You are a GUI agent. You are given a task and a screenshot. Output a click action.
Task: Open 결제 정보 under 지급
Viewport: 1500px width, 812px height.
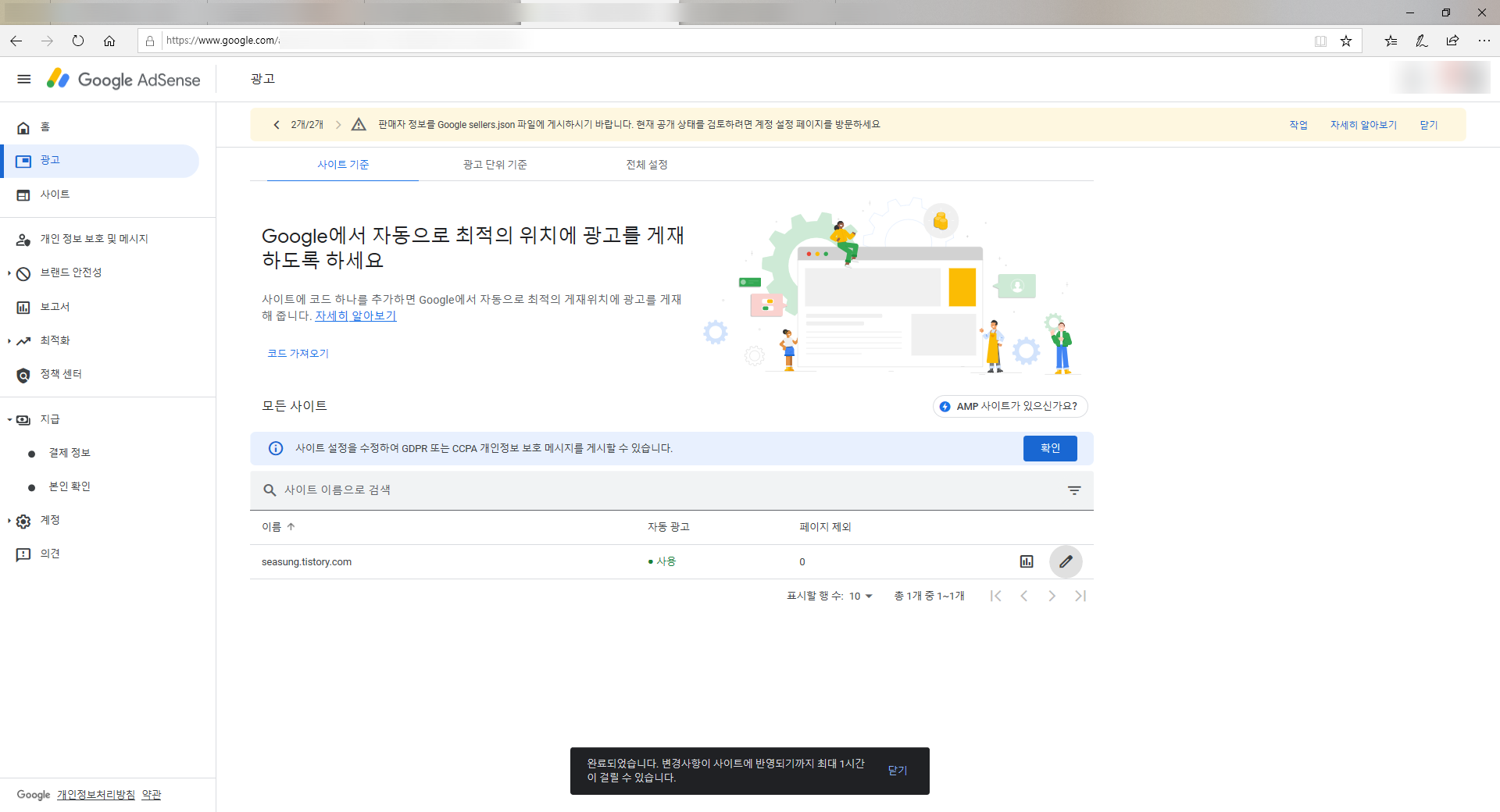(x=70, y=453)
